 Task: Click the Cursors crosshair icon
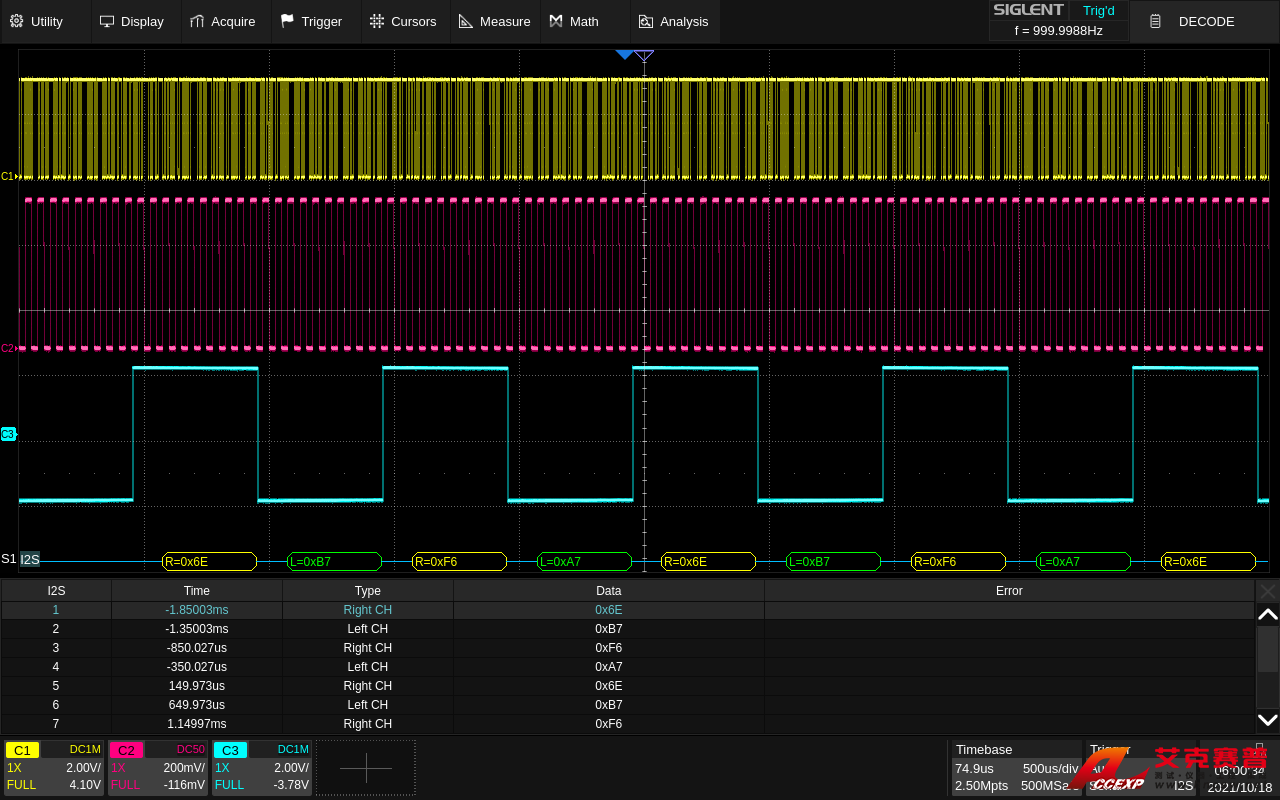376,21
